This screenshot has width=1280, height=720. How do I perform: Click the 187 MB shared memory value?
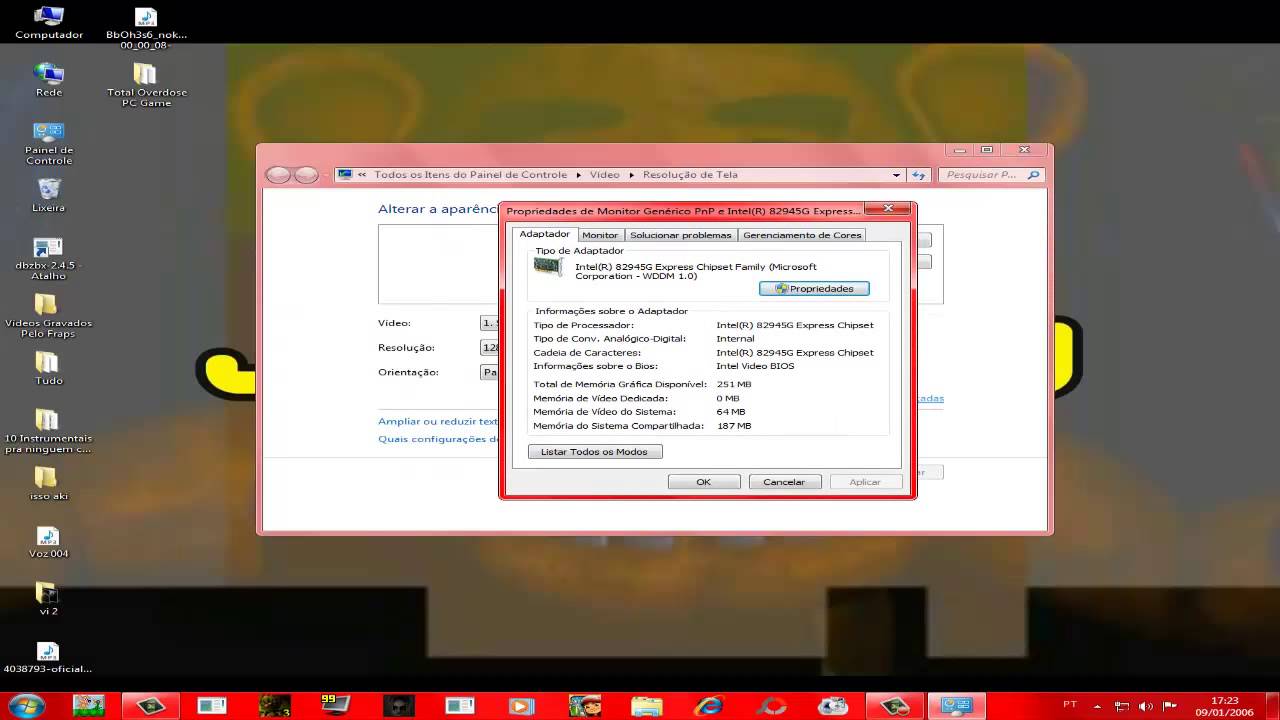coord(734,426)
